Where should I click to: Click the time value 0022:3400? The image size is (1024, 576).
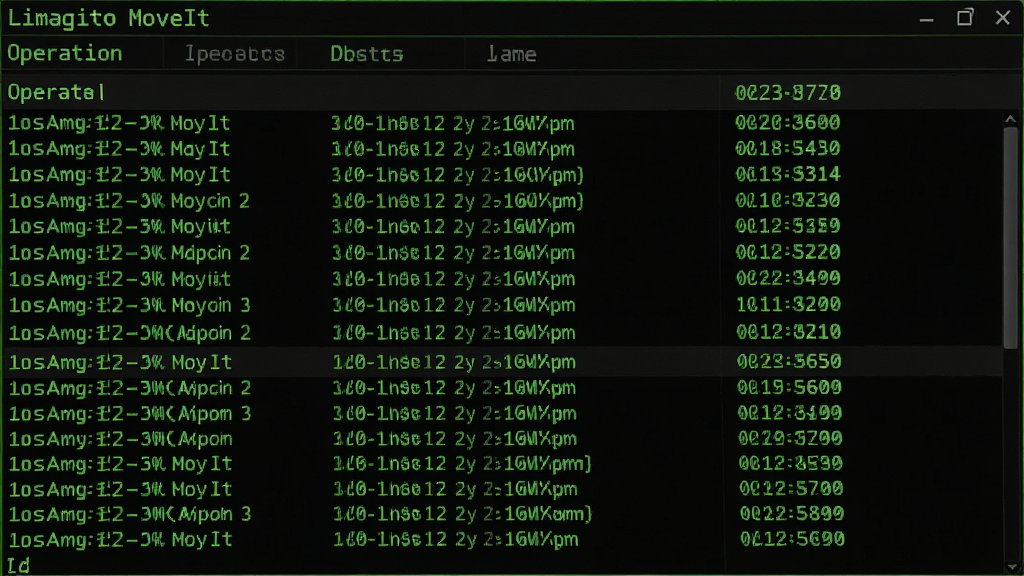tap(788, 278)
